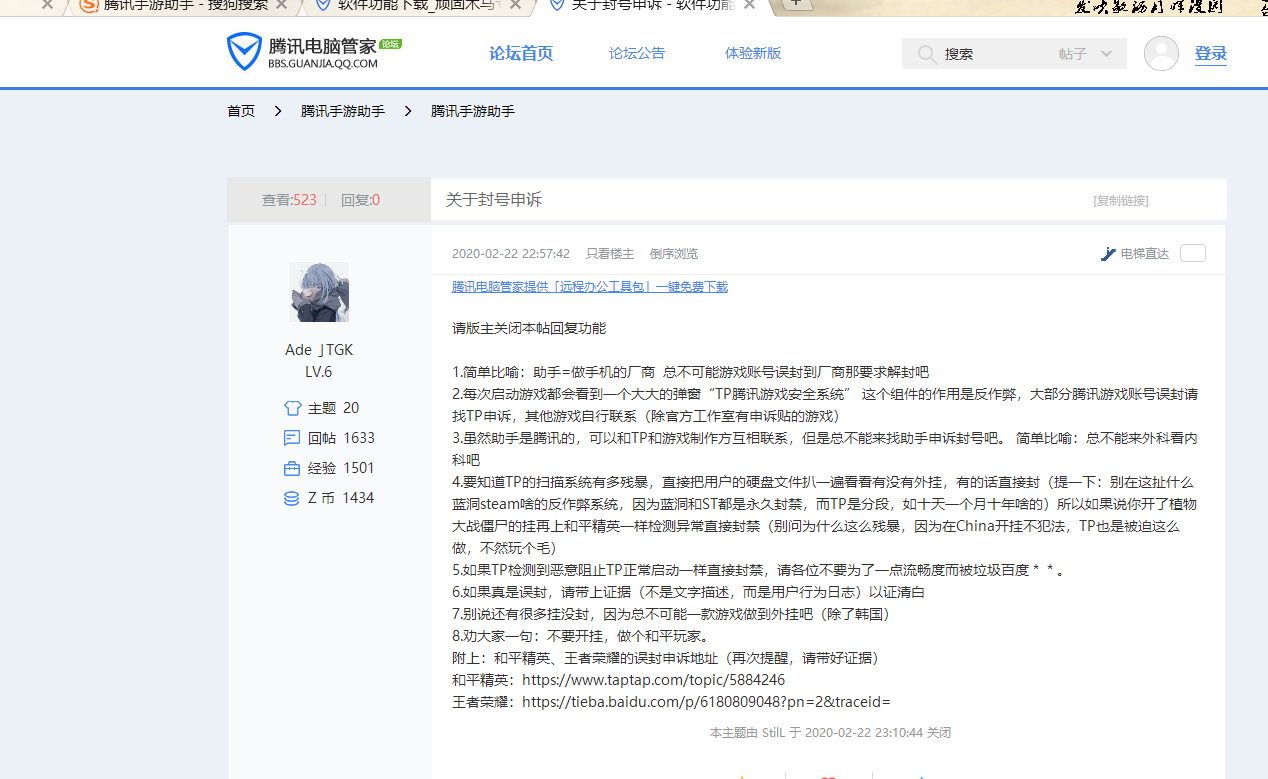Select 体验新版 in the navigation bar
The image size is (1268, 779).
coord(753,54)
